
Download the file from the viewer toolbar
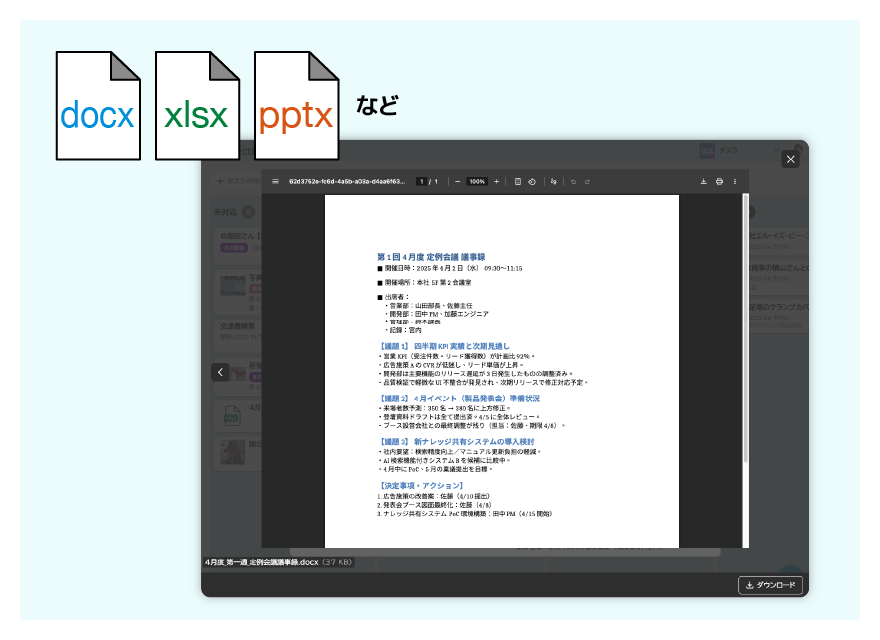(x=704, y=182)
